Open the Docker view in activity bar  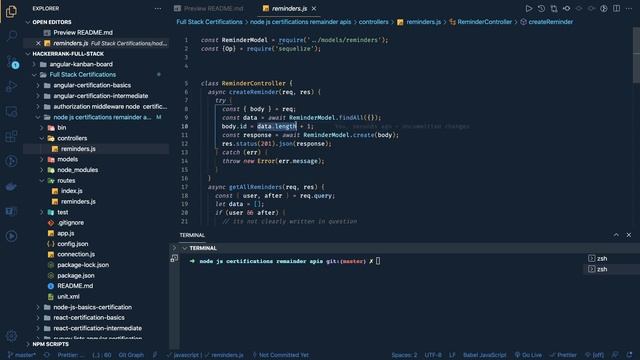tap(11, 187)
